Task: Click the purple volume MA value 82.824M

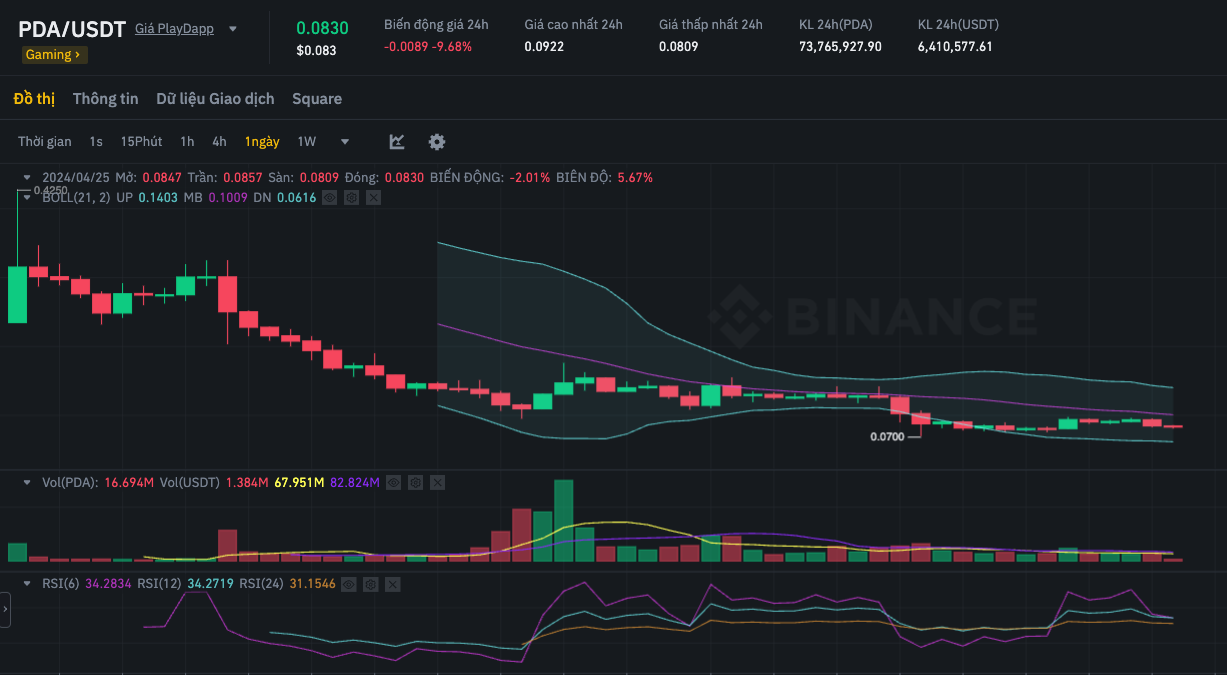Action: [x=354, y=482]
